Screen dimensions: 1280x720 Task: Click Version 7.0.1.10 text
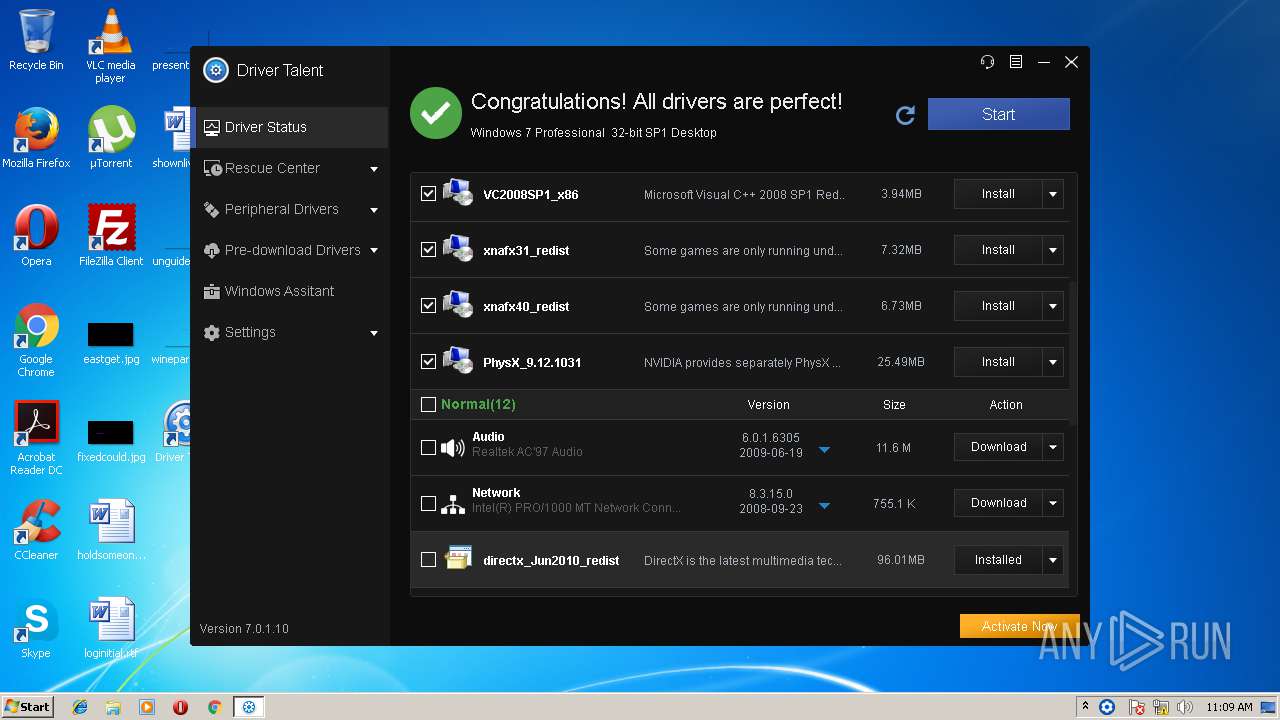tap(244, 629)
